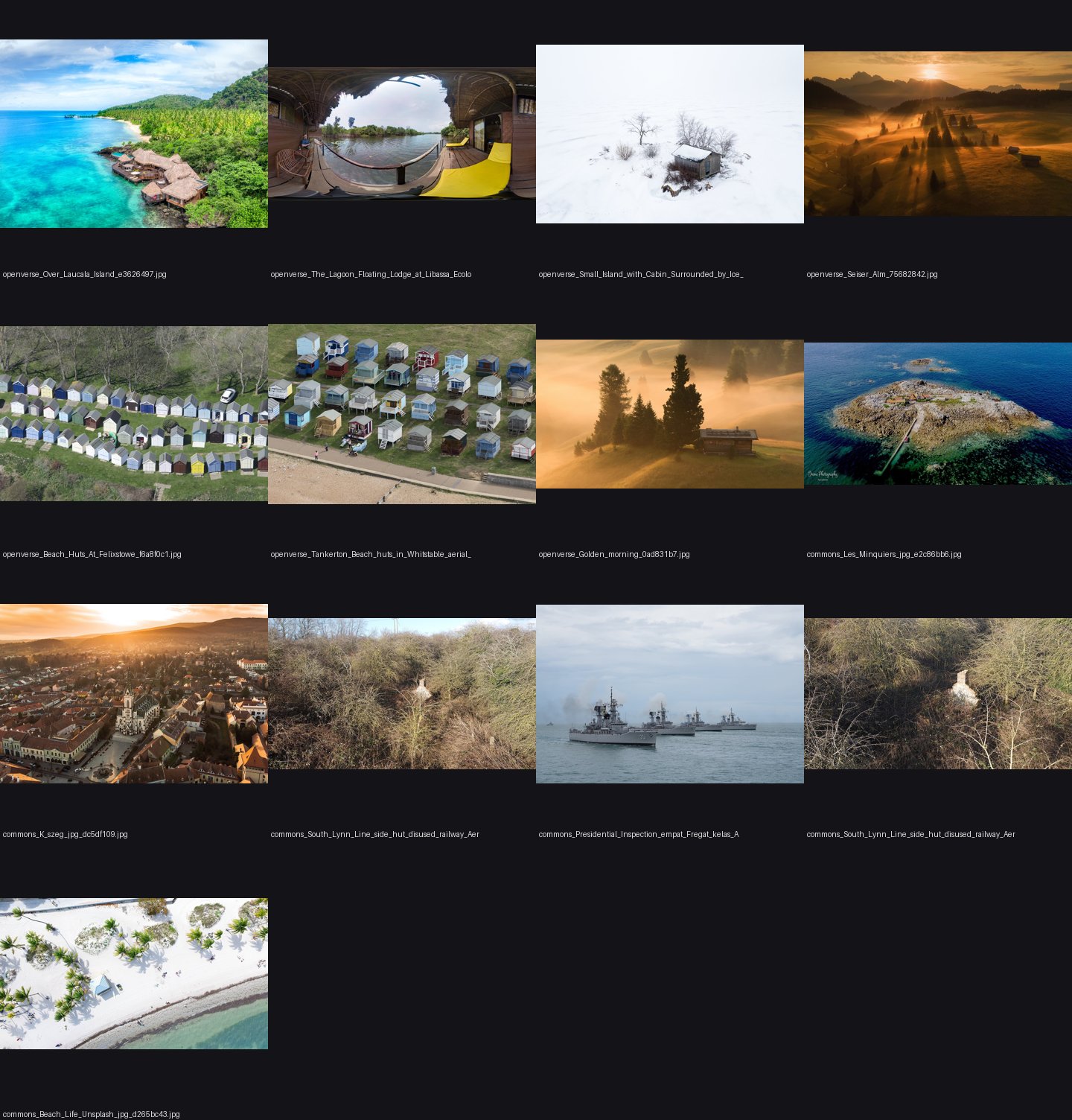Open the warships at sea thumbnail
This screenshot has height=1120, width=1072.
point(670,694)
